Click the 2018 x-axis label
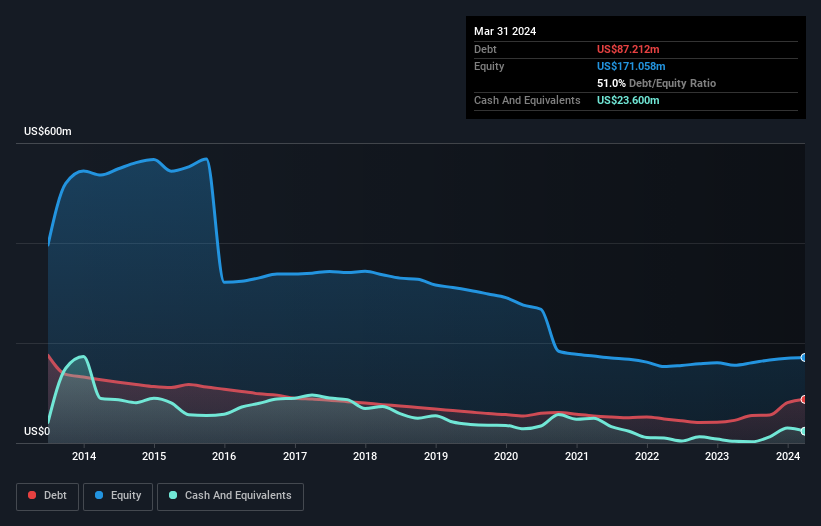The width and height of the screenshot is (821, 526). (x=365, y=456)
